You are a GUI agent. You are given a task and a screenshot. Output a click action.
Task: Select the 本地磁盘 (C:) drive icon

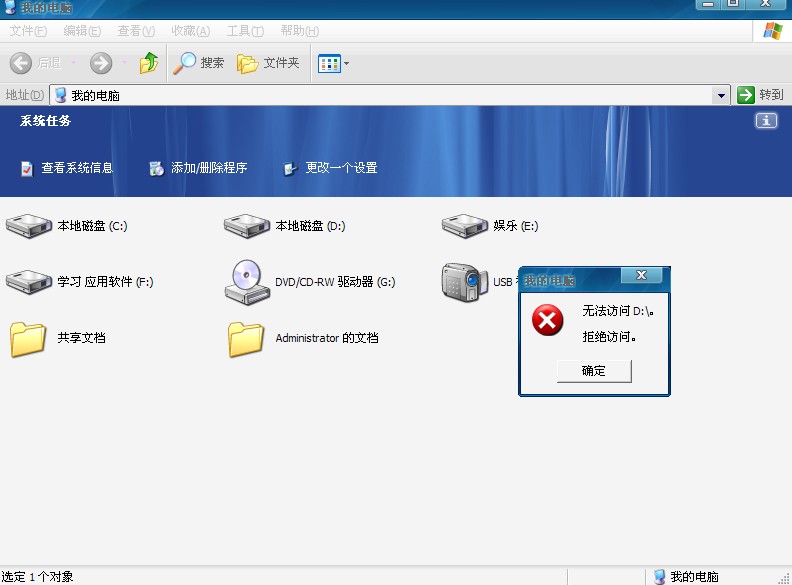pos(29,226)
